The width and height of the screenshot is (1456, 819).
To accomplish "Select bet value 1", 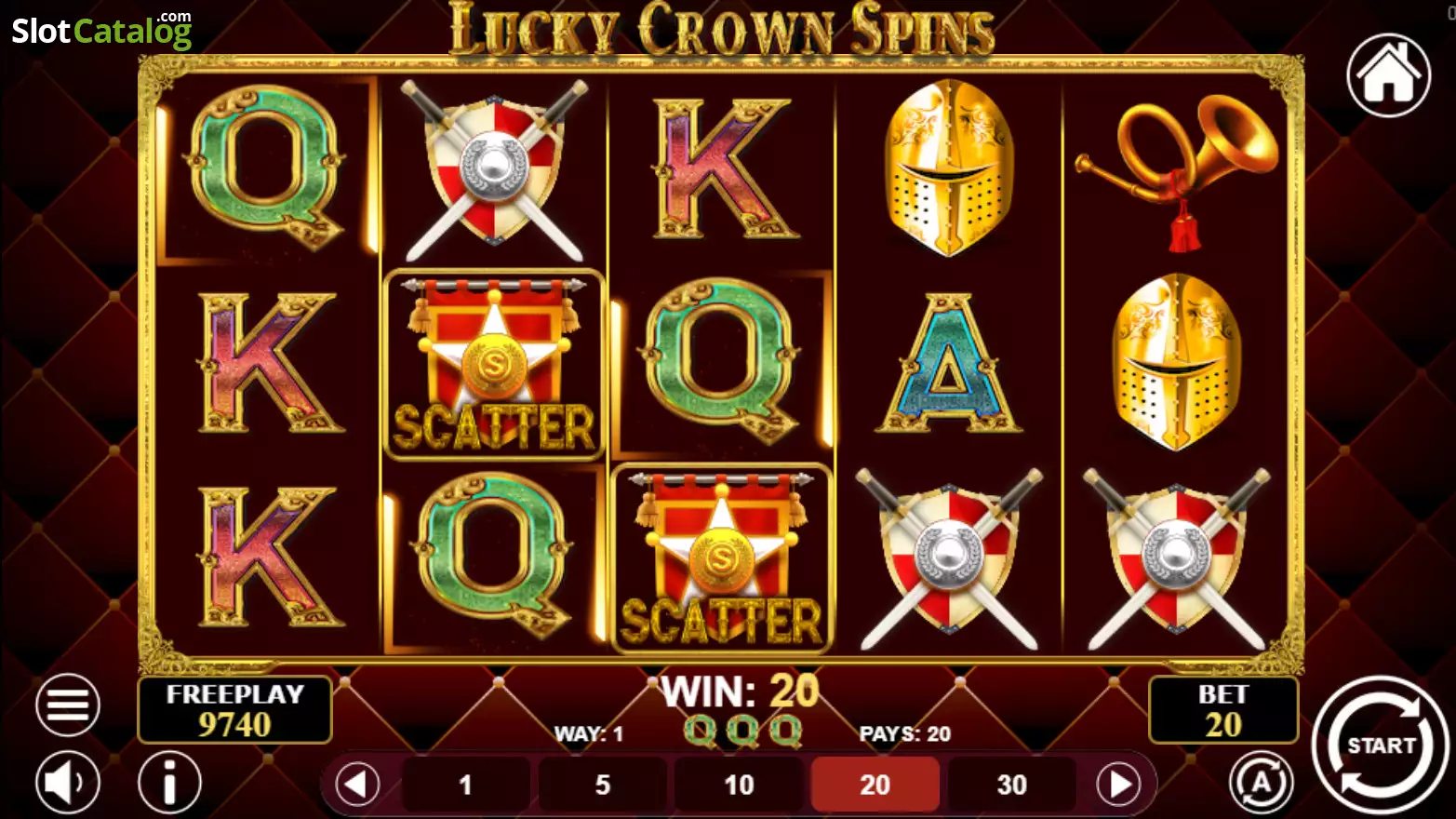I will click(x=466, y=785).
